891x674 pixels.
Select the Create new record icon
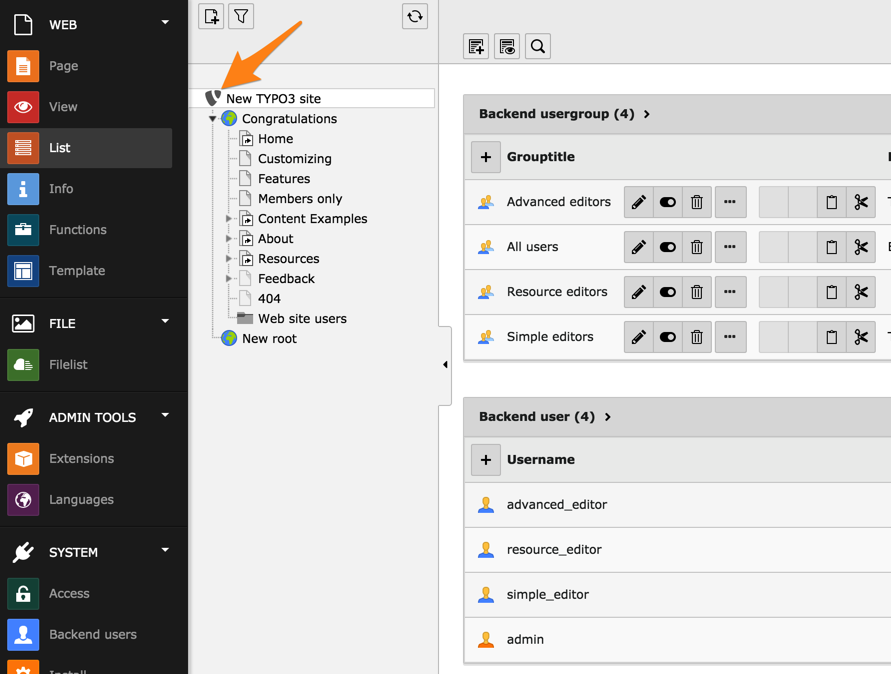(210, 16)
